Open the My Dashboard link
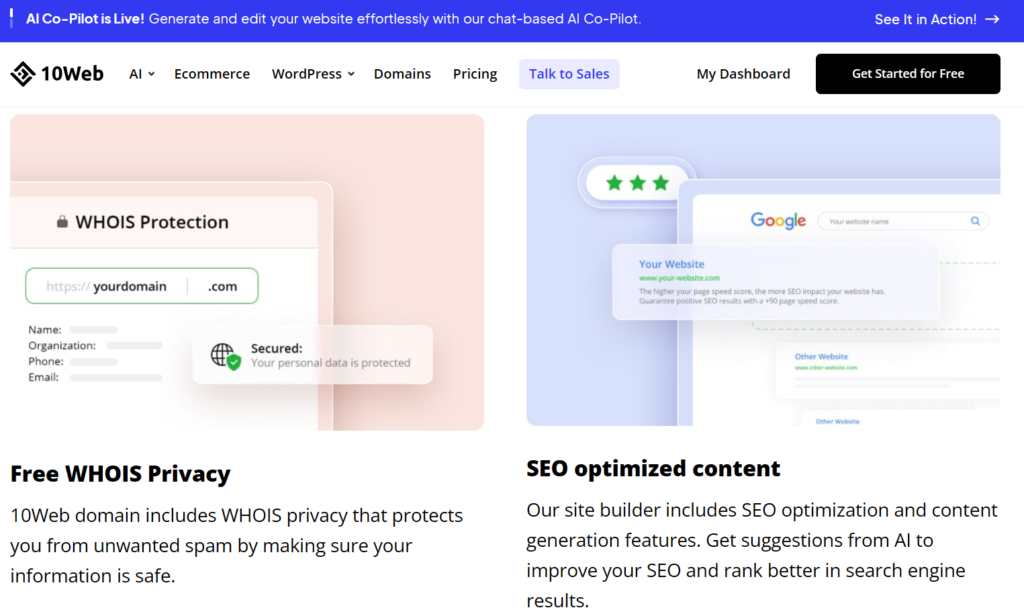 (x=743, y=74)
